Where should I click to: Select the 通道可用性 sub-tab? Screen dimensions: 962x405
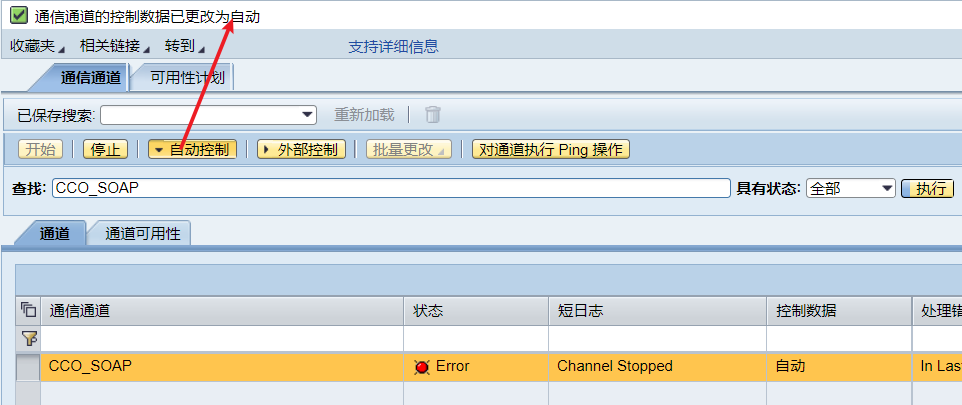(142, 233)
